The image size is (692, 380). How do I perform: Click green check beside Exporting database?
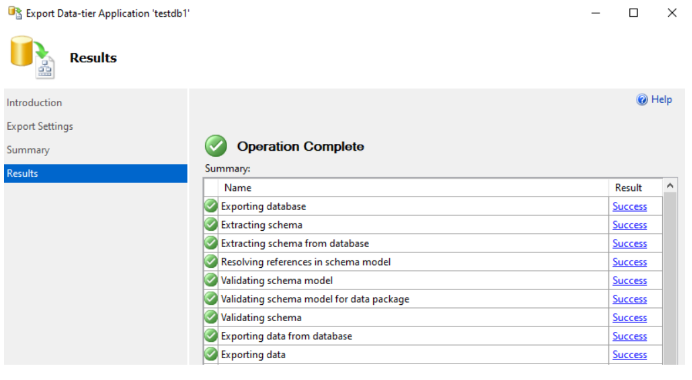(211, 206)
